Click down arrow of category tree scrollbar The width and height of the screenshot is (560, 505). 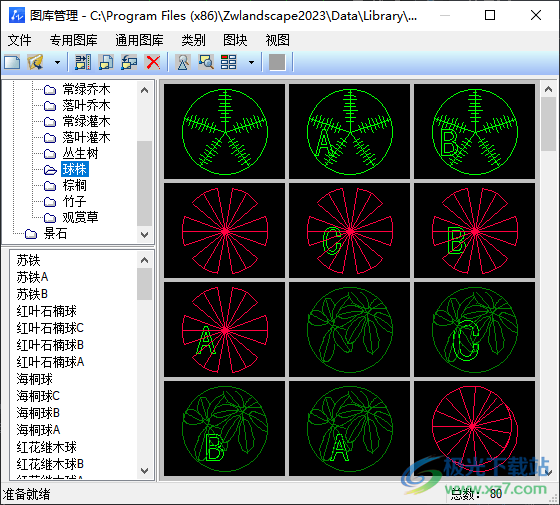145,235
